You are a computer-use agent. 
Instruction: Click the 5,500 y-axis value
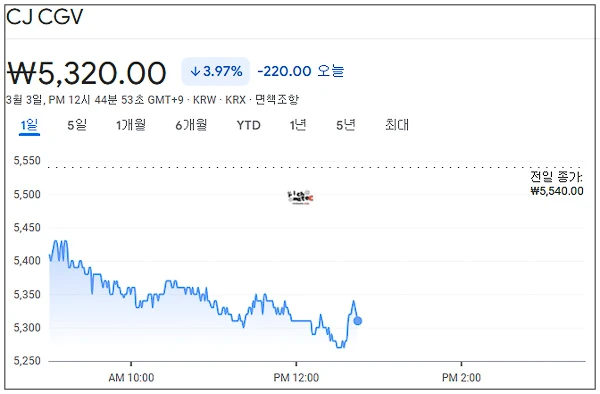[x=27, y=194]
